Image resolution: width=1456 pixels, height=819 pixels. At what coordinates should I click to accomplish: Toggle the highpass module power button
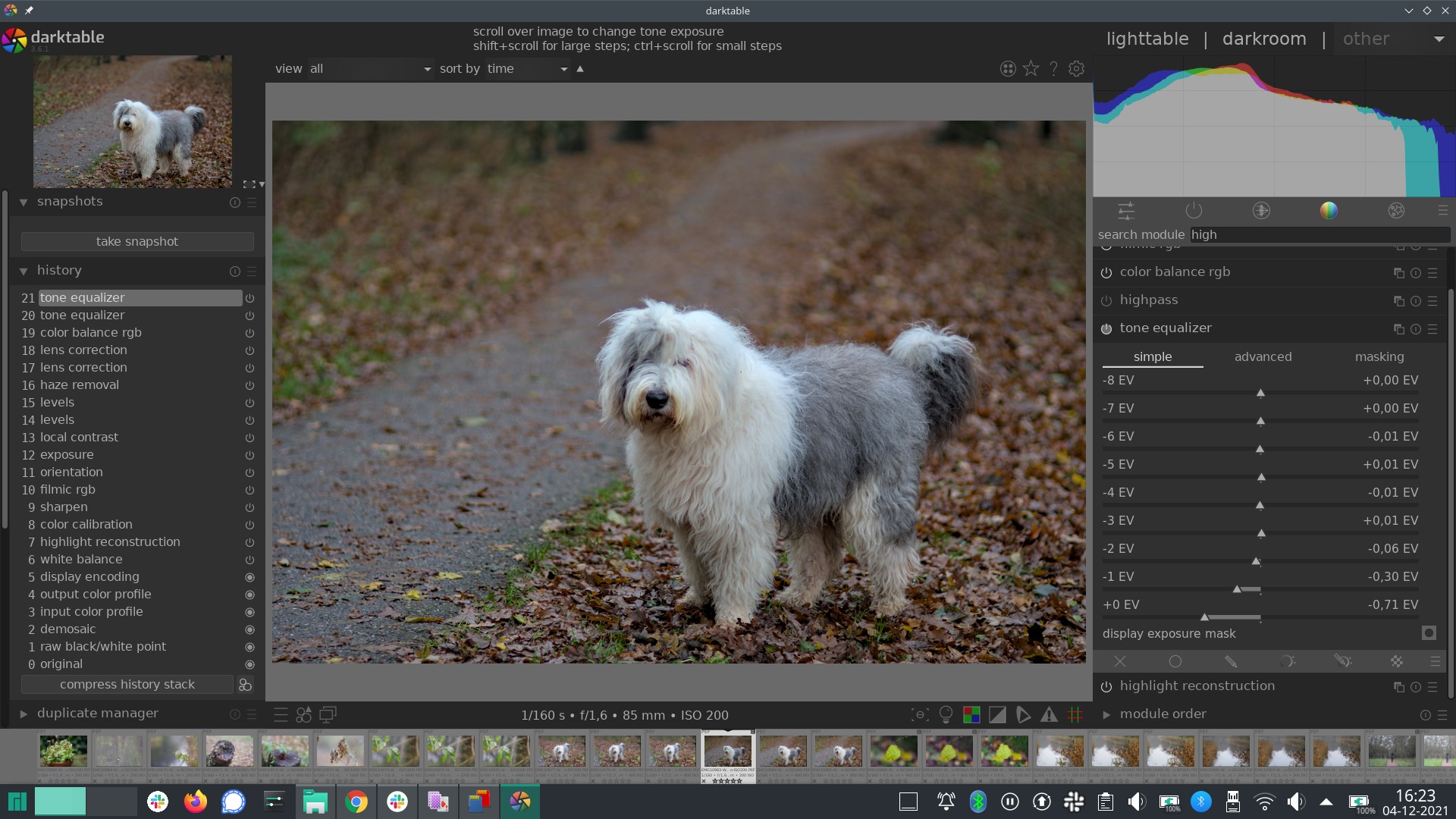(1106, 301)
